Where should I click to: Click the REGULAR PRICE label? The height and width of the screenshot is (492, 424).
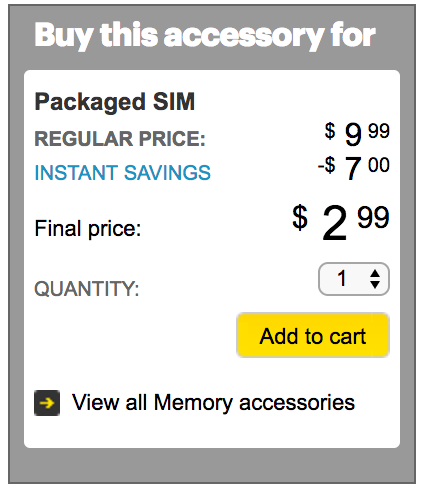[x=120, y=139]
